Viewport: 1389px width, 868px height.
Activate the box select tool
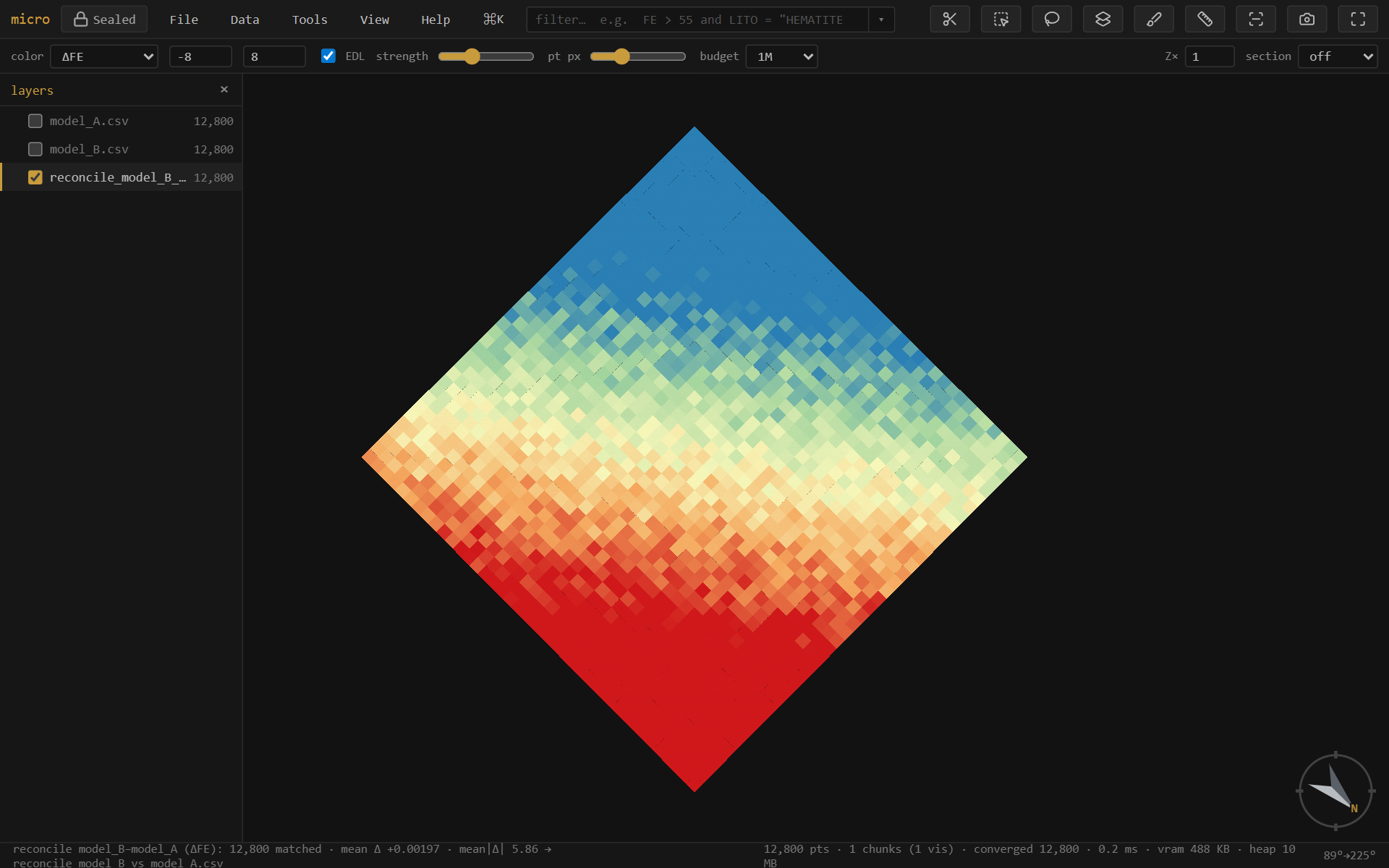pos(1001,20)
